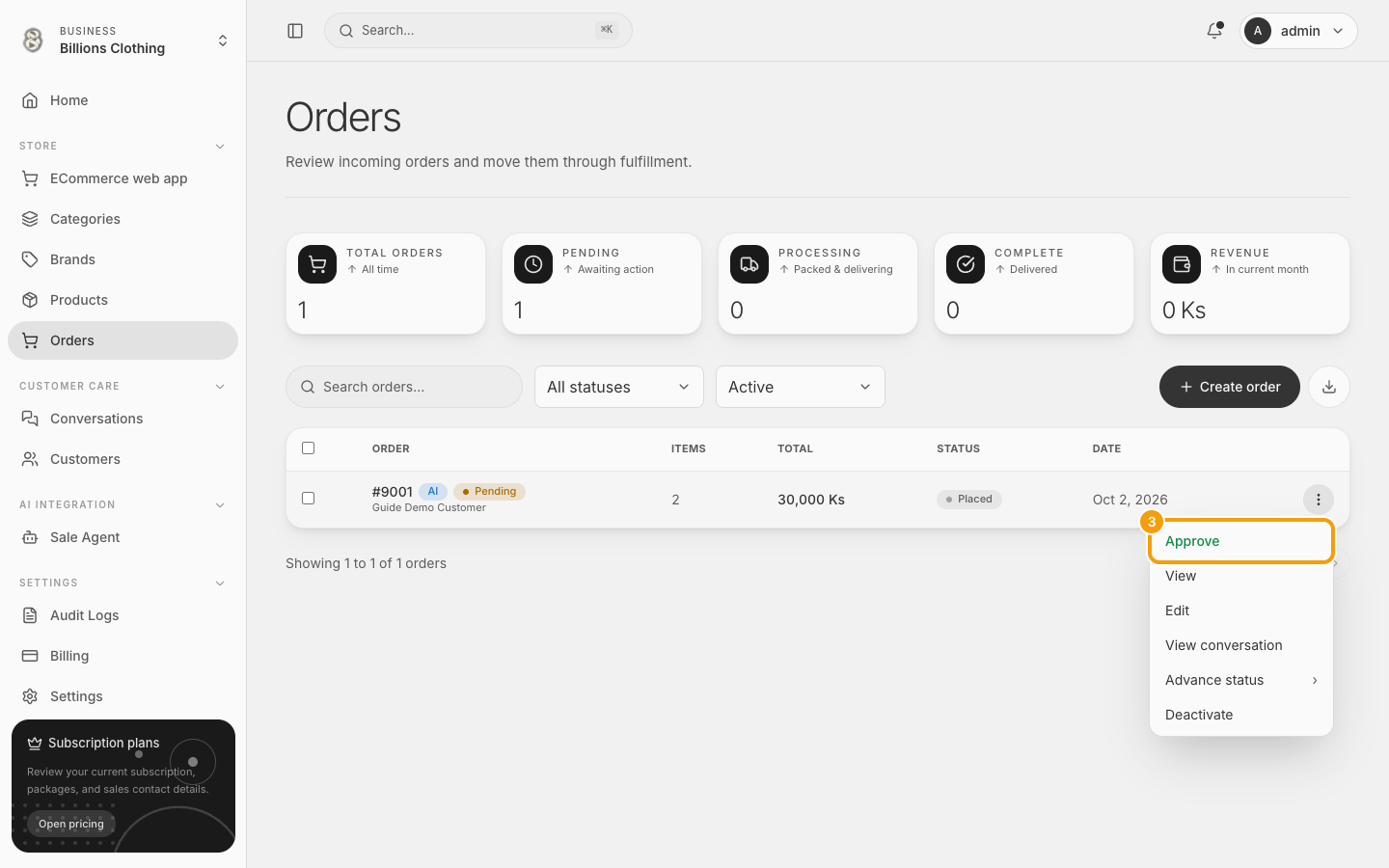Click the global Search box

pos(478,31)
